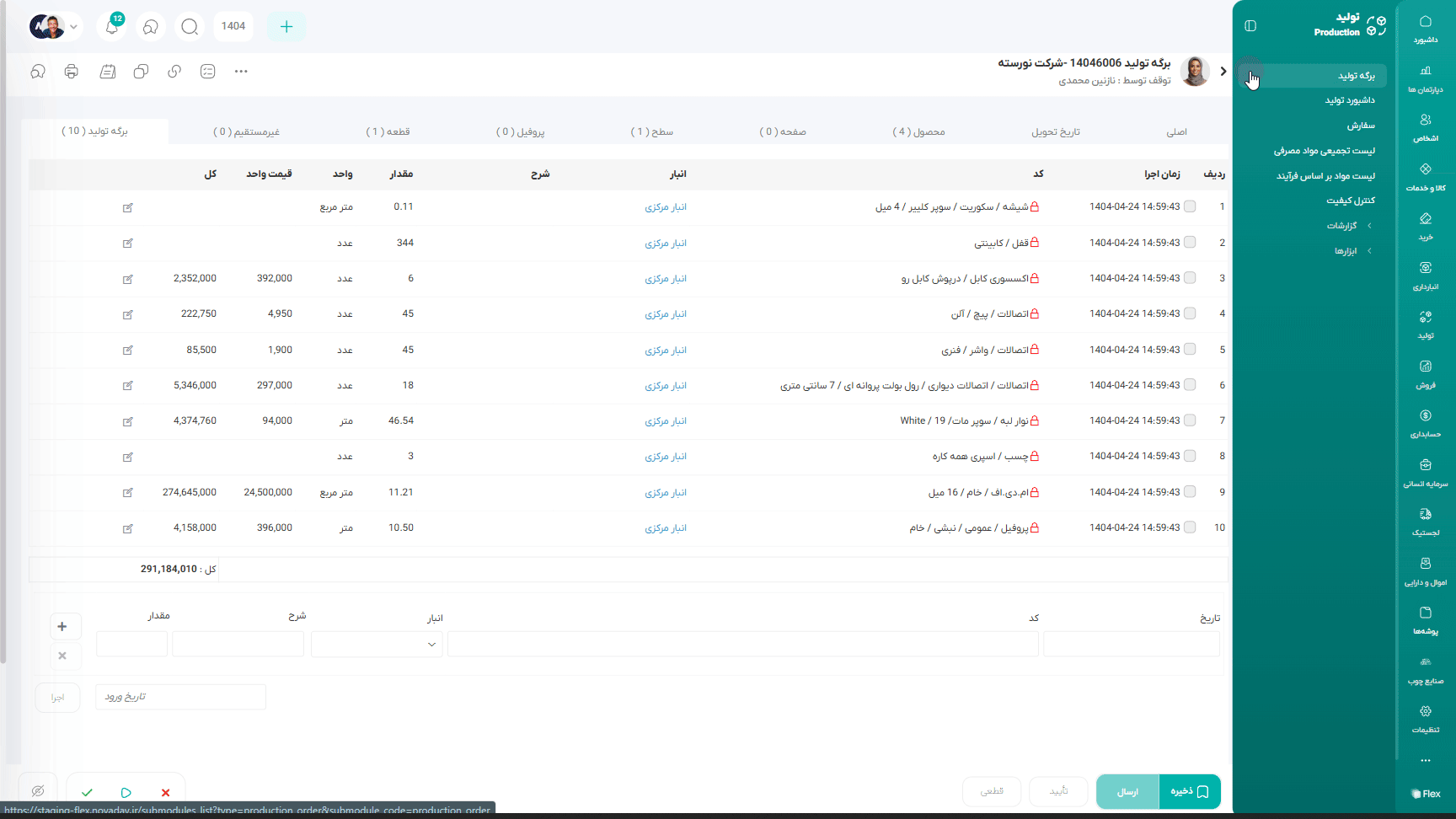Expand the ابزارها submenu
1456x819 pixels.
tap(1352, 251)
